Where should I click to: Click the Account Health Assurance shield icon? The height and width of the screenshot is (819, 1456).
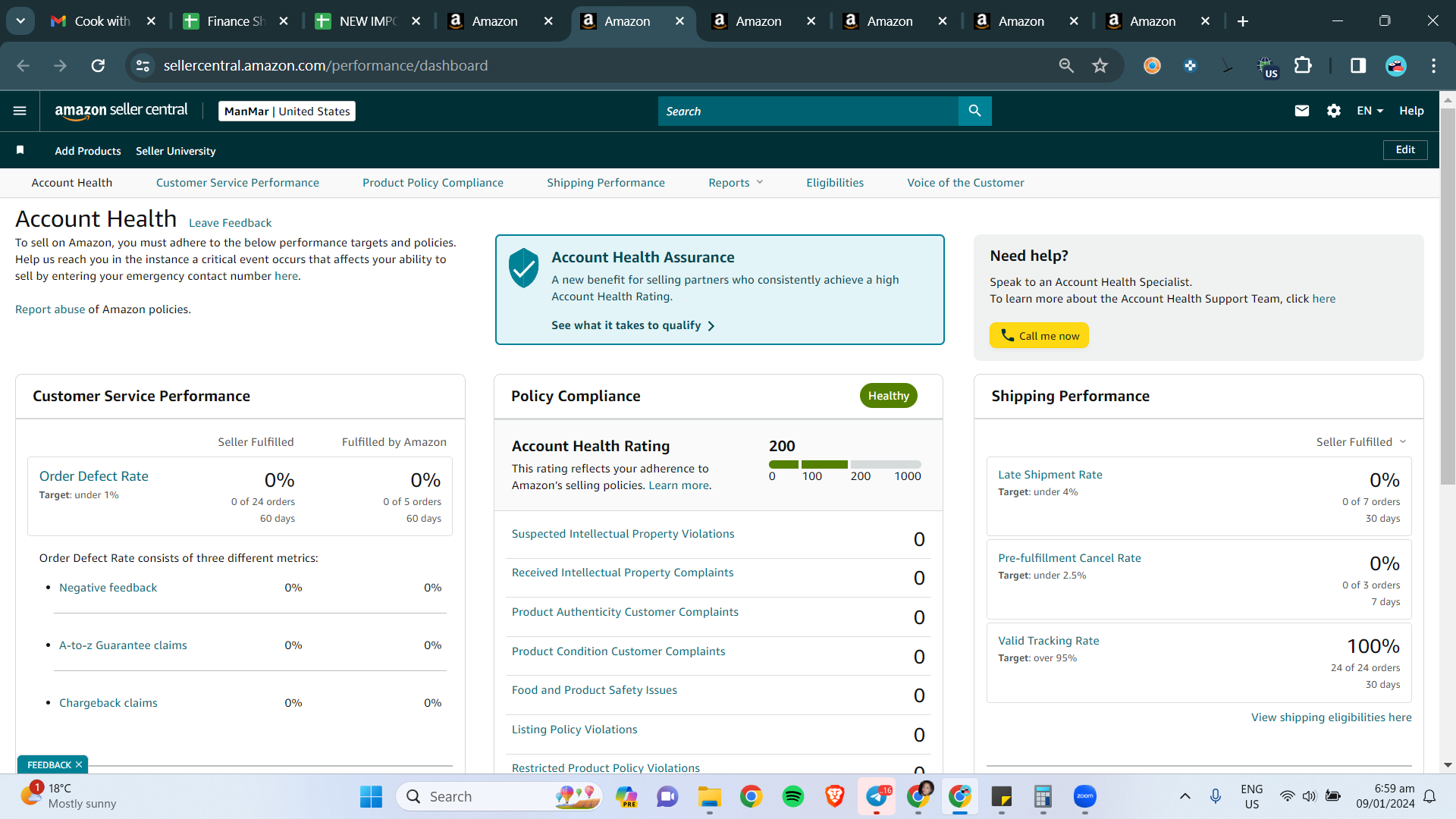tap(523, 268)
